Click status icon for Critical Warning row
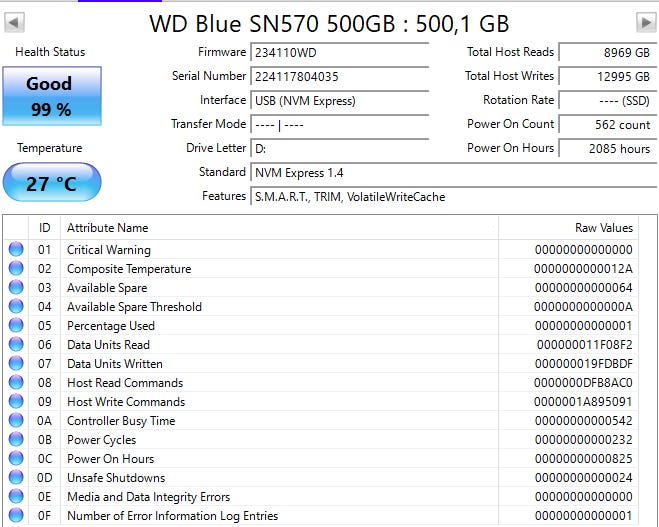The height and width of the screenshot is (527, 659). [x=16, y=249]
